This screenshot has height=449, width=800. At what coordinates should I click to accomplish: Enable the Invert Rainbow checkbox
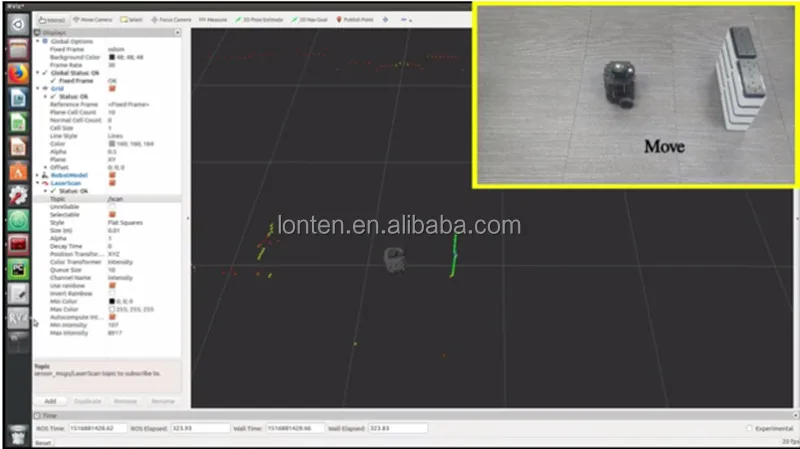point(112,293)
